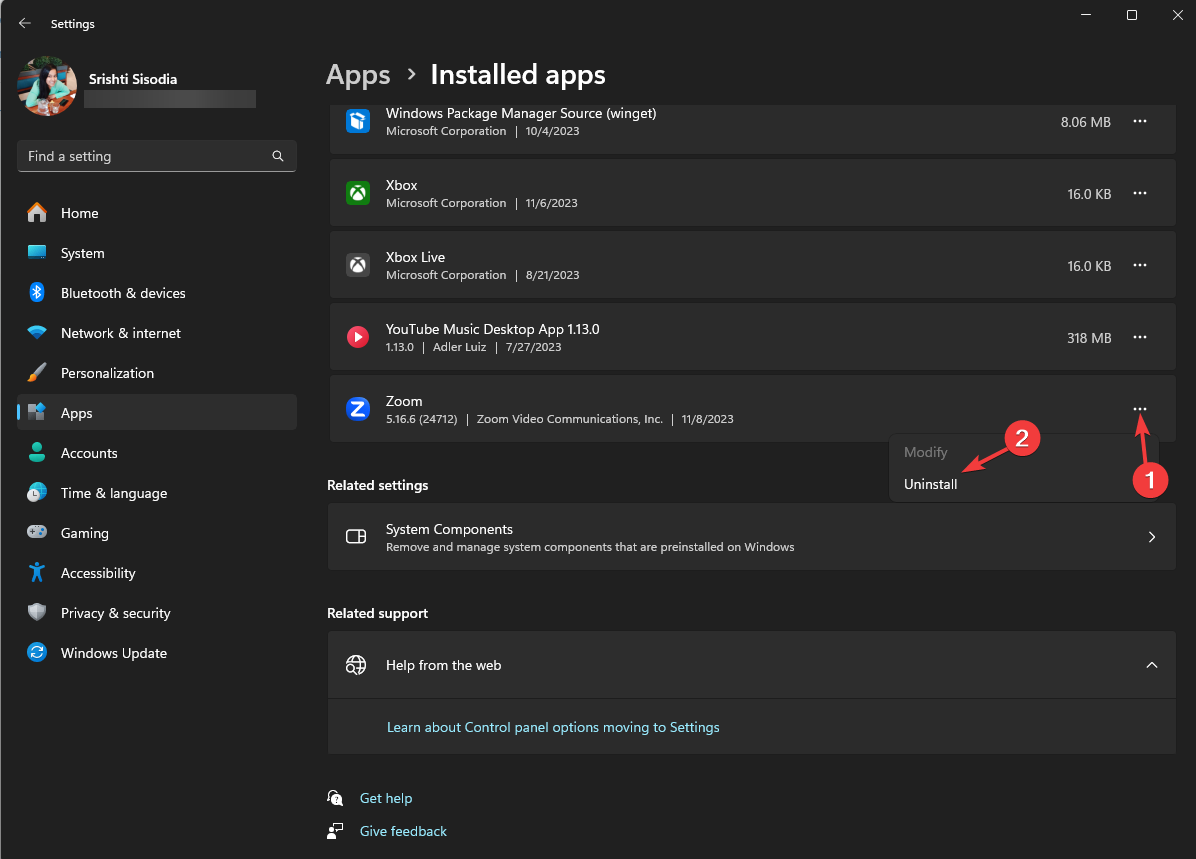
Task: Click the Find a setting search box
Action: click(x=145, y=156)
